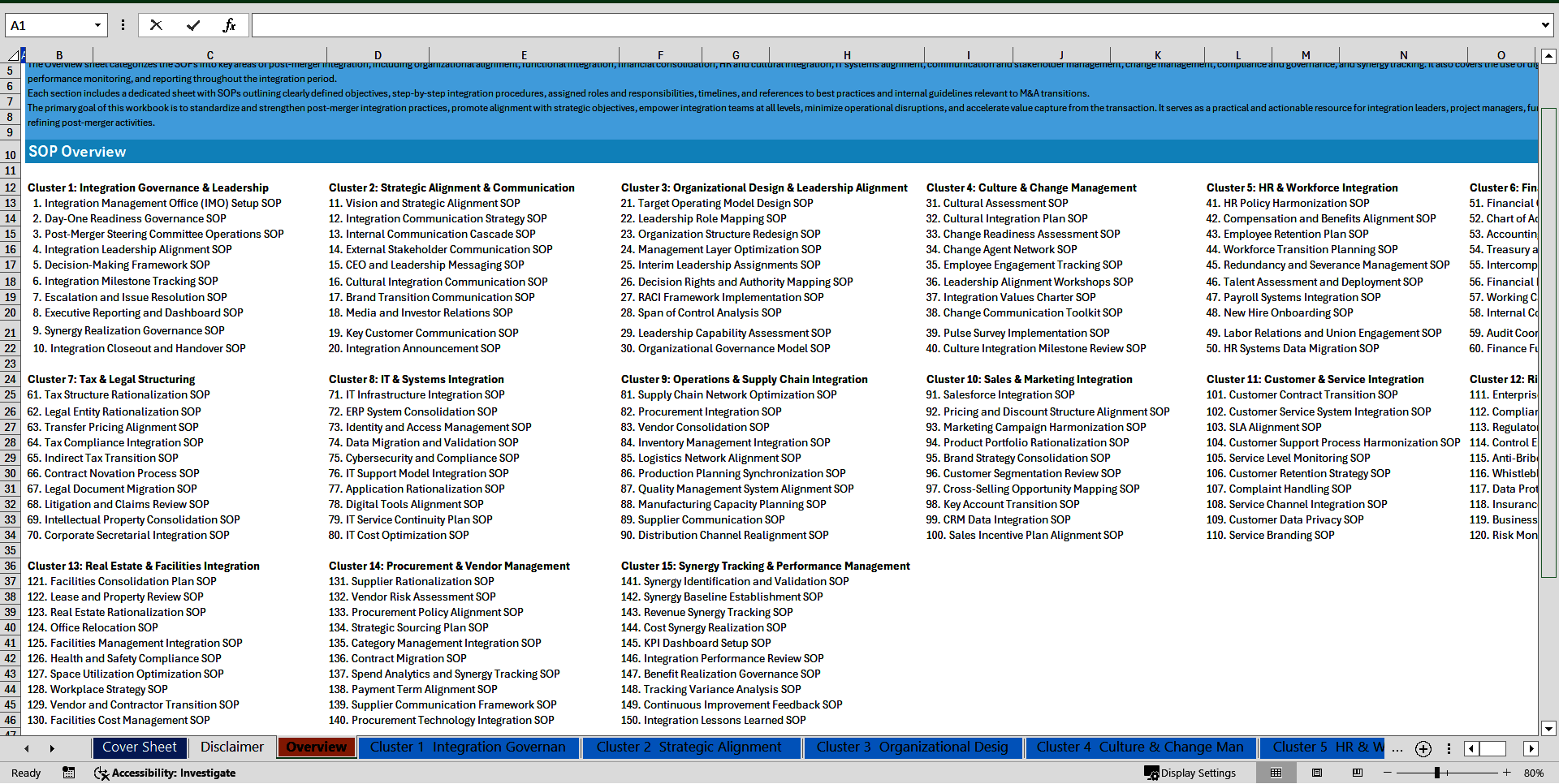Click the next-sheet navigation arrow

coord(50,747)
